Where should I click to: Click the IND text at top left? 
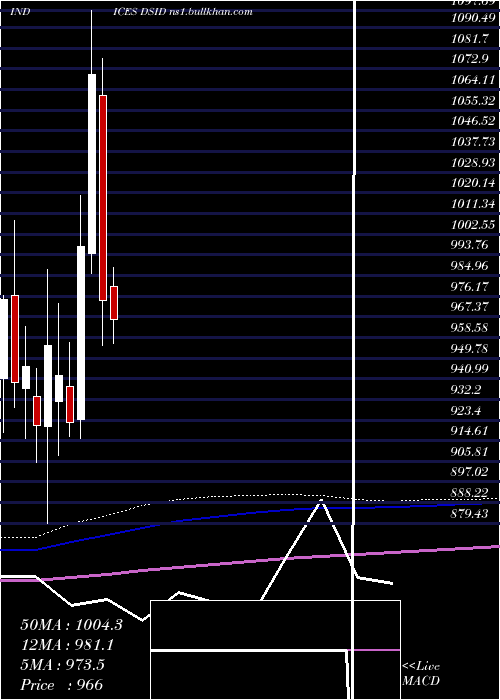(20, 11)
